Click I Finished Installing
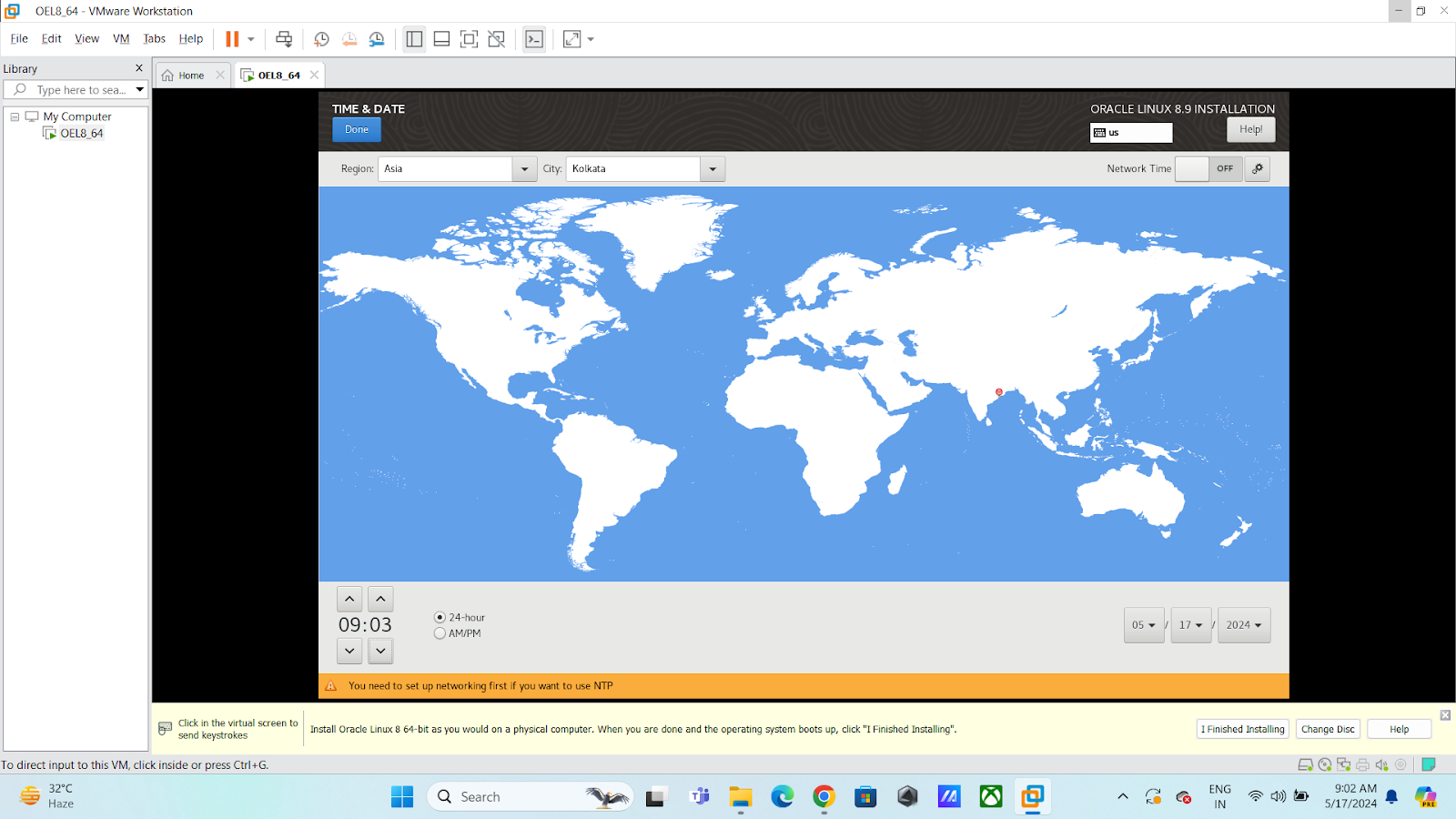 tap(1242, 729)
